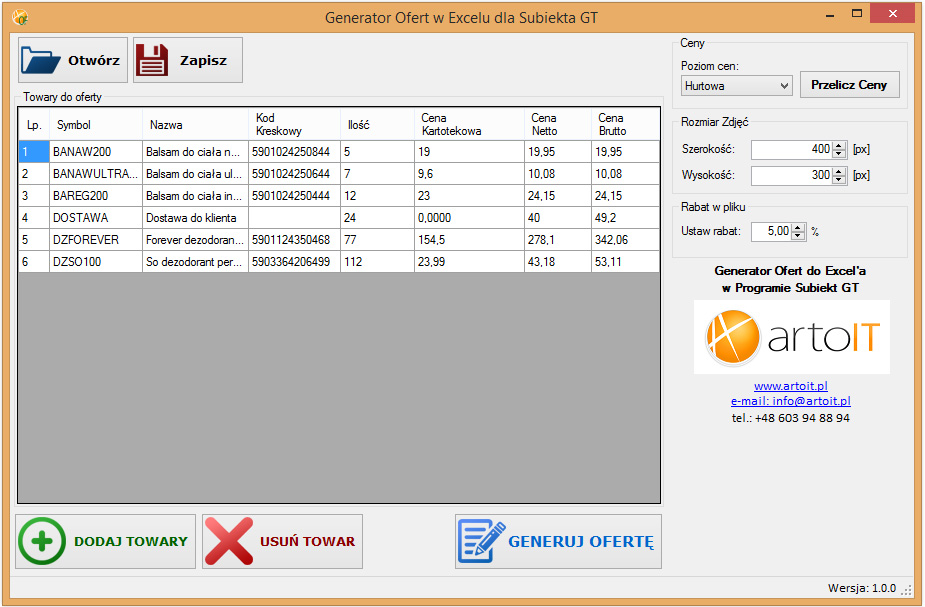Click the Szerokość input field

790,149
